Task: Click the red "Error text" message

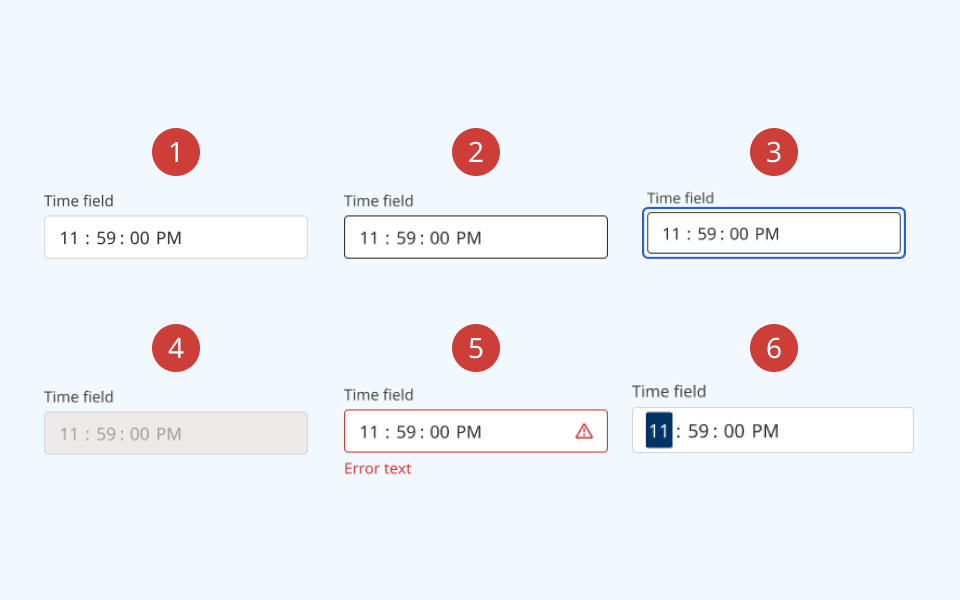Action: [x=378, y=469]
